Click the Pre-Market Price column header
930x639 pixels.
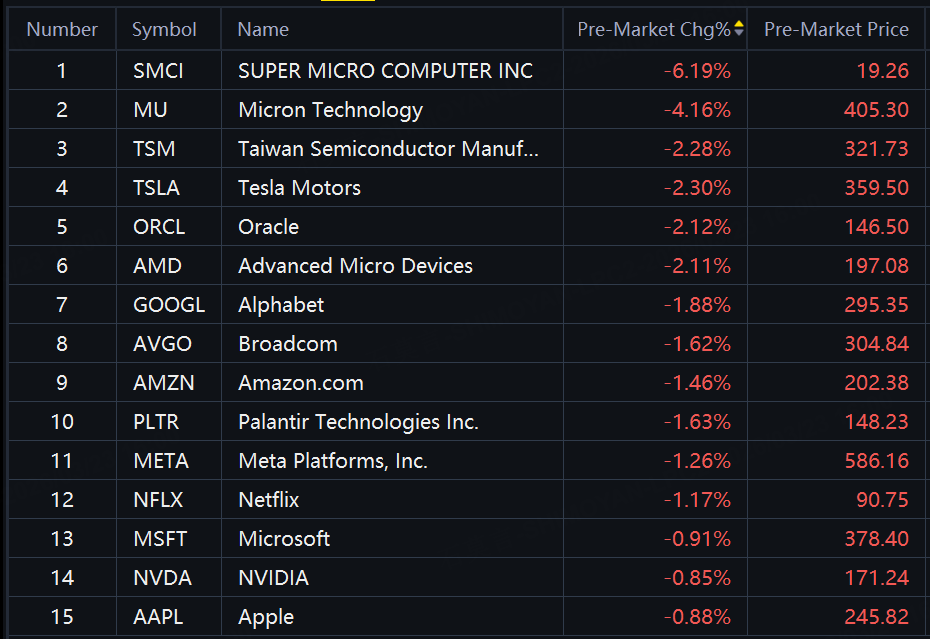coord(836,30)
